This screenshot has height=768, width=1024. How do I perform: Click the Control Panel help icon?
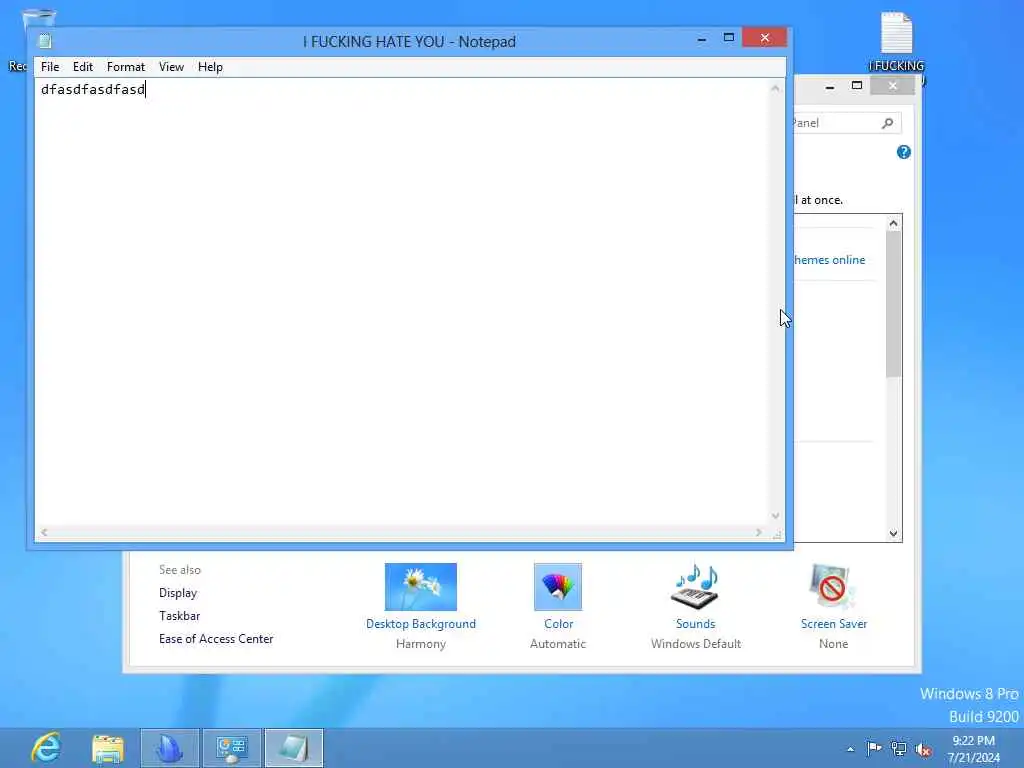coord(903,152)
